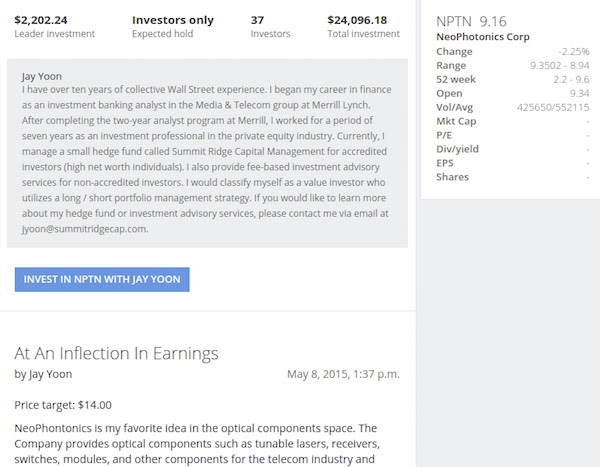Click the NeoPhotonics Corp company name
This screenshot has width=600, height=467.
[x=483, y=37]
